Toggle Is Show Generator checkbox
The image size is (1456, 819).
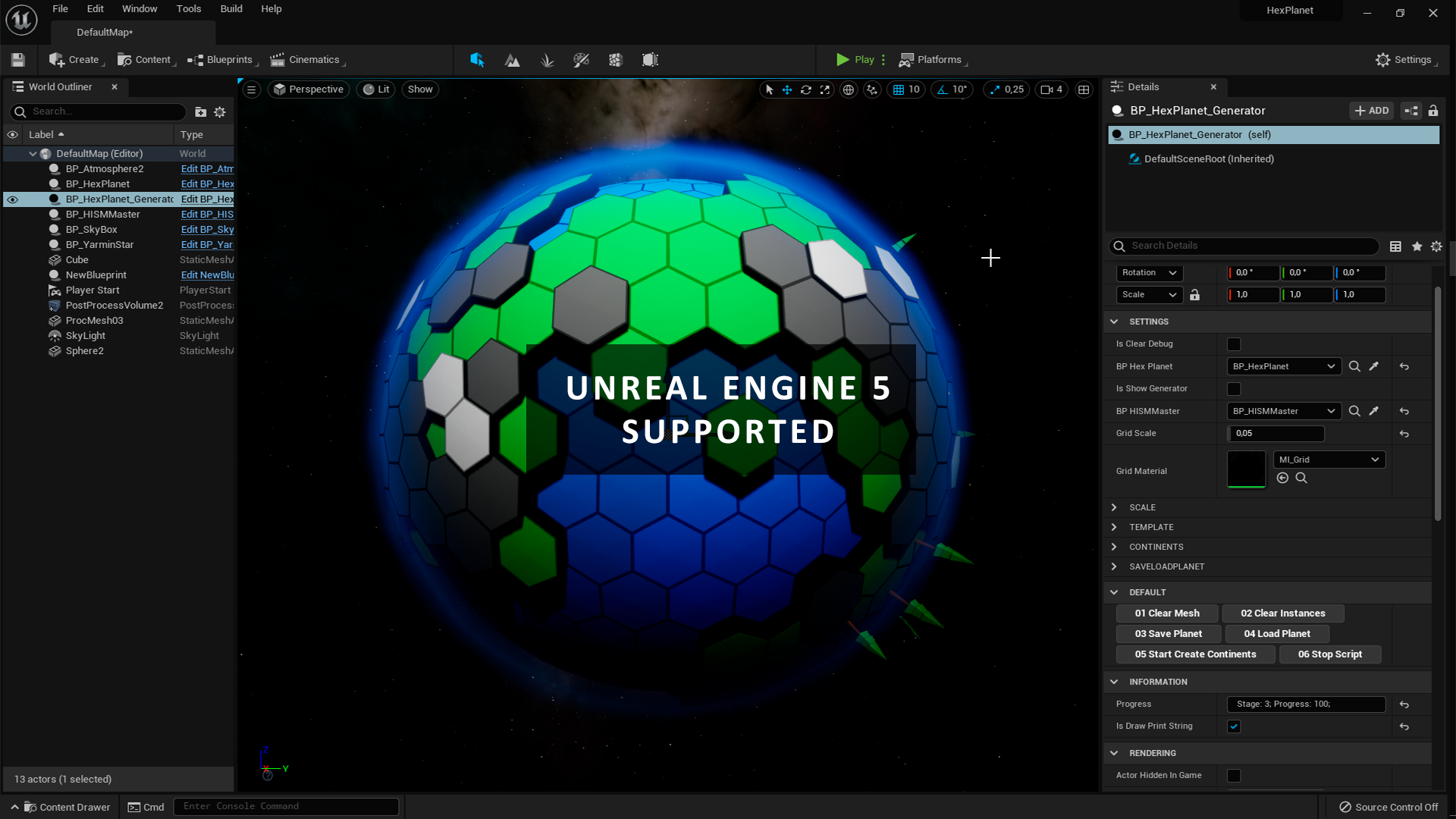tap(1233, 388)
